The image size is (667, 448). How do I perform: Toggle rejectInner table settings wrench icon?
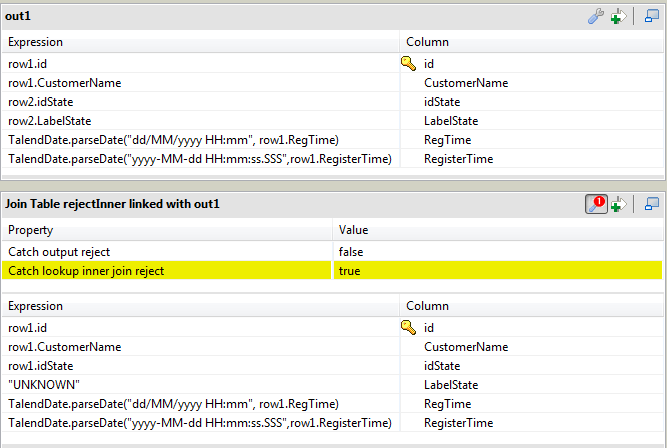click(595, 204)
